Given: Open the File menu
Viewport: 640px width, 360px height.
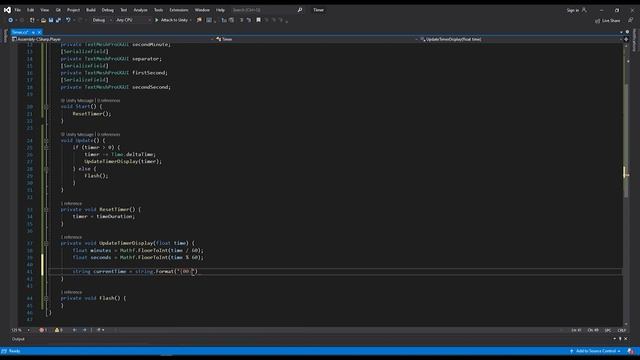Looking at the screenshot, I should click(18, 10).
